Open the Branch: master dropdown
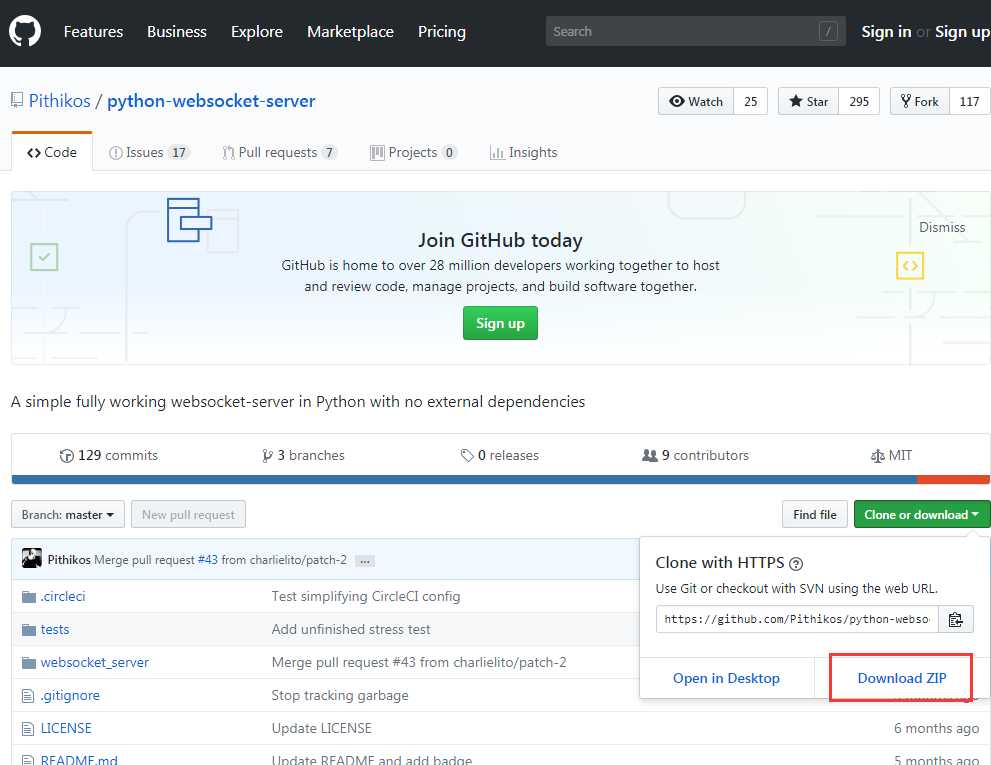 (x=68, y=515)
